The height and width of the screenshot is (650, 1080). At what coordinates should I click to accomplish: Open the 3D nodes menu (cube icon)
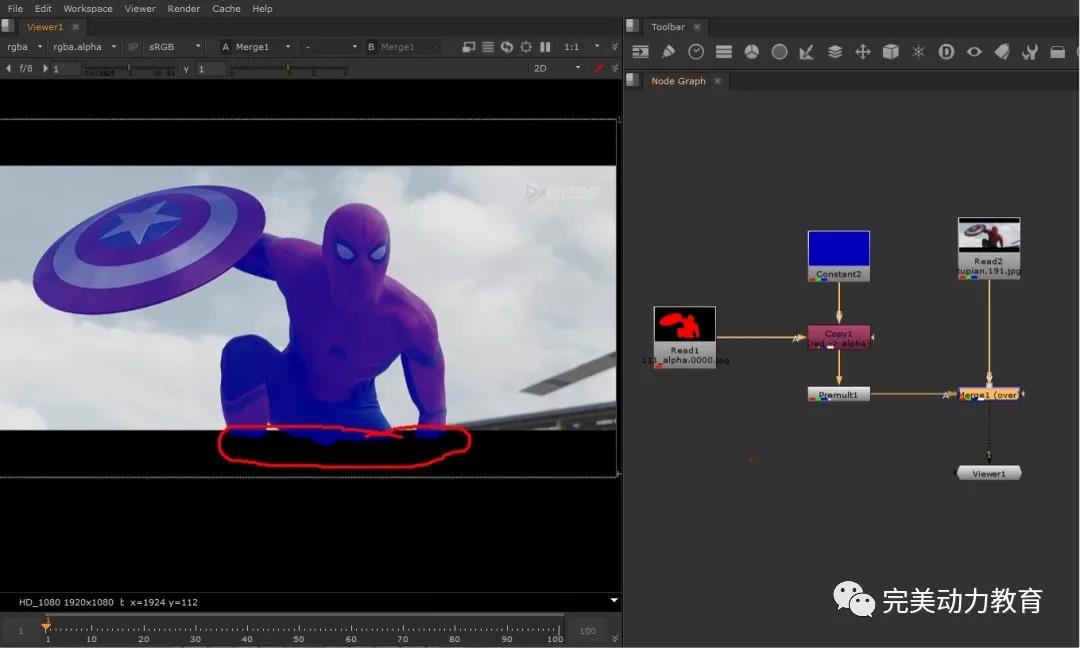[x=891, y=52]
